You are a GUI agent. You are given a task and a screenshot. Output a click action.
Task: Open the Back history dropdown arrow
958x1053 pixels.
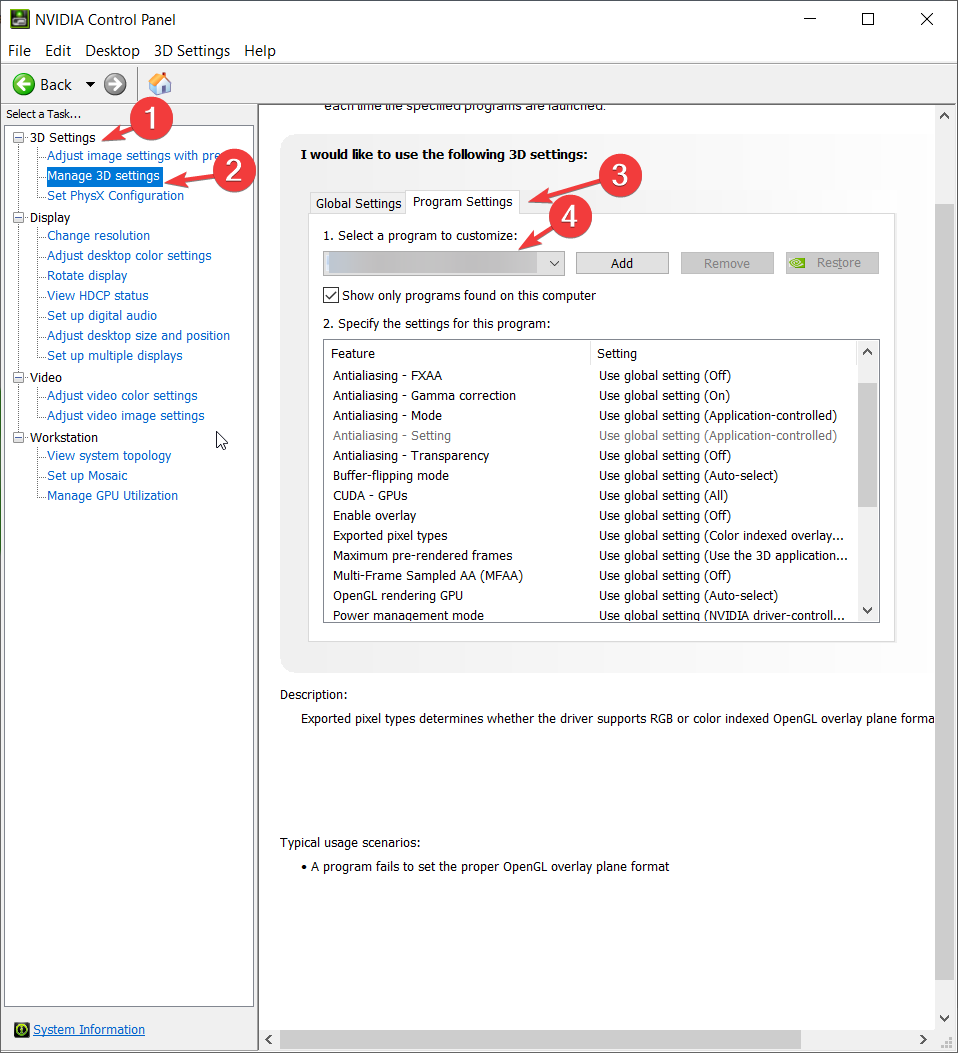90,85
